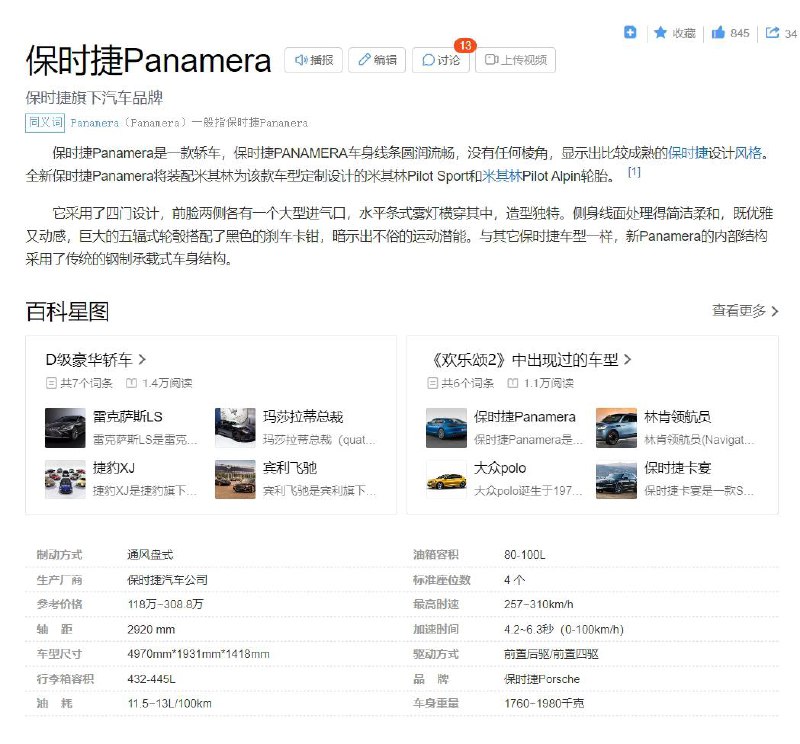Select the 4.2~6.3秒 acceleration value
This screenshot has height=744, width=800.
pyautogui.click(x=564, y=630)
